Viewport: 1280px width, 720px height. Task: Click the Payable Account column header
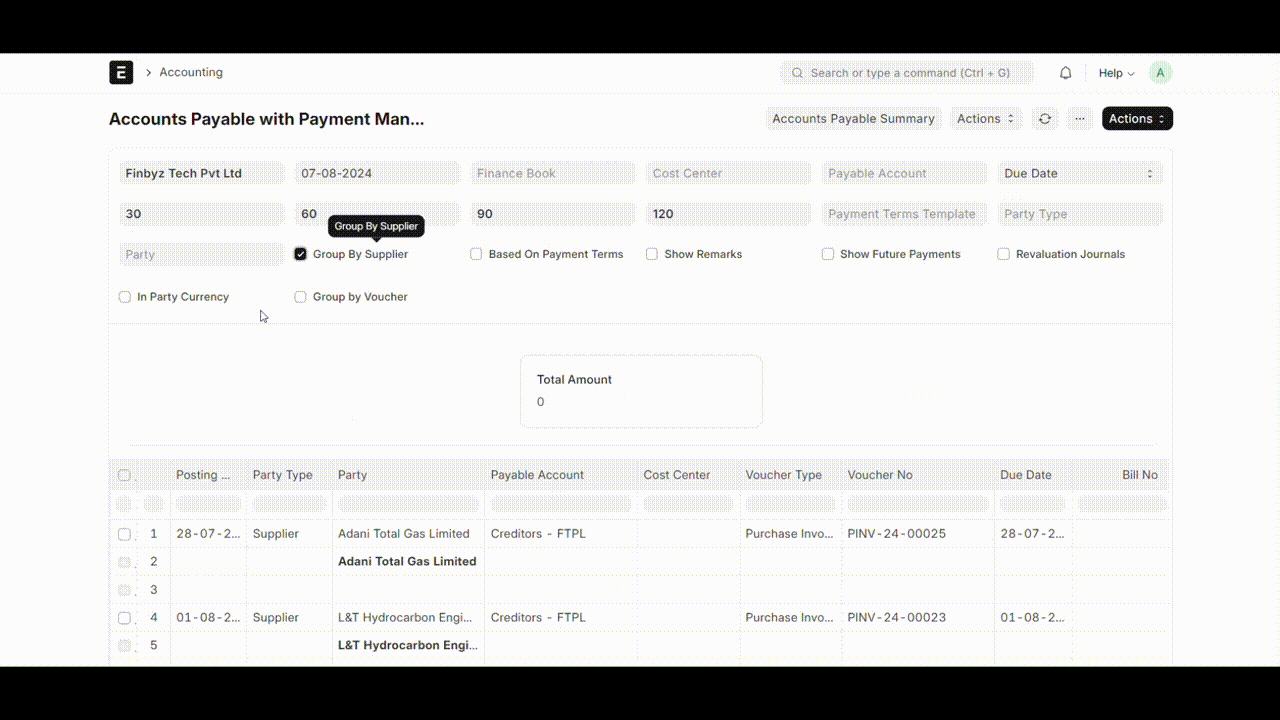(561, 475)
